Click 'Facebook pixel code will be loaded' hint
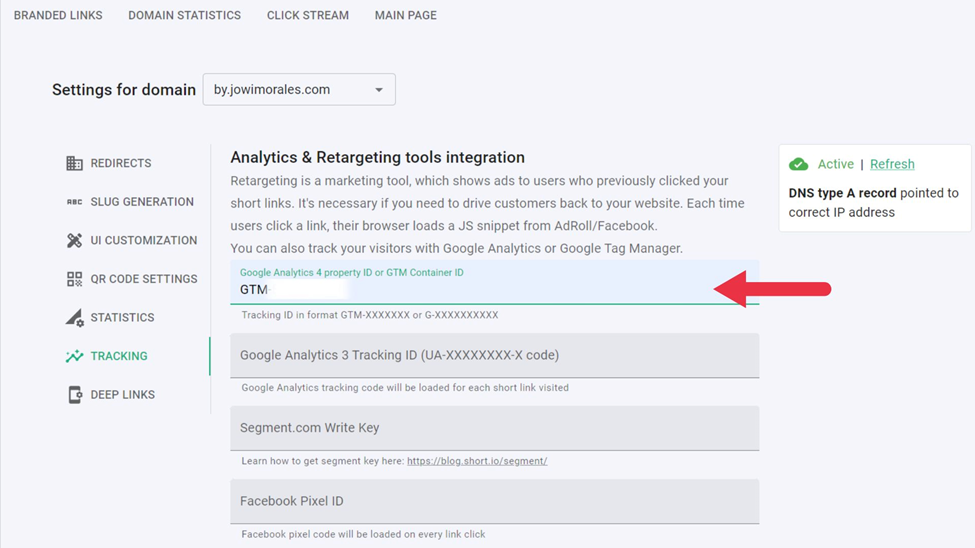This screenshot has width=975, height=548. pyautogui.click(x=363, y=534)
